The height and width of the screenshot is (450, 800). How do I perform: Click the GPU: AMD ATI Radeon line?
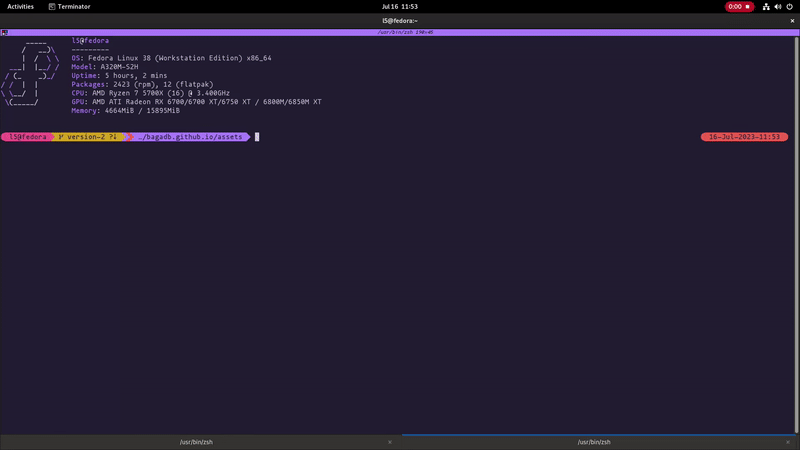click(x=196, y=102)
